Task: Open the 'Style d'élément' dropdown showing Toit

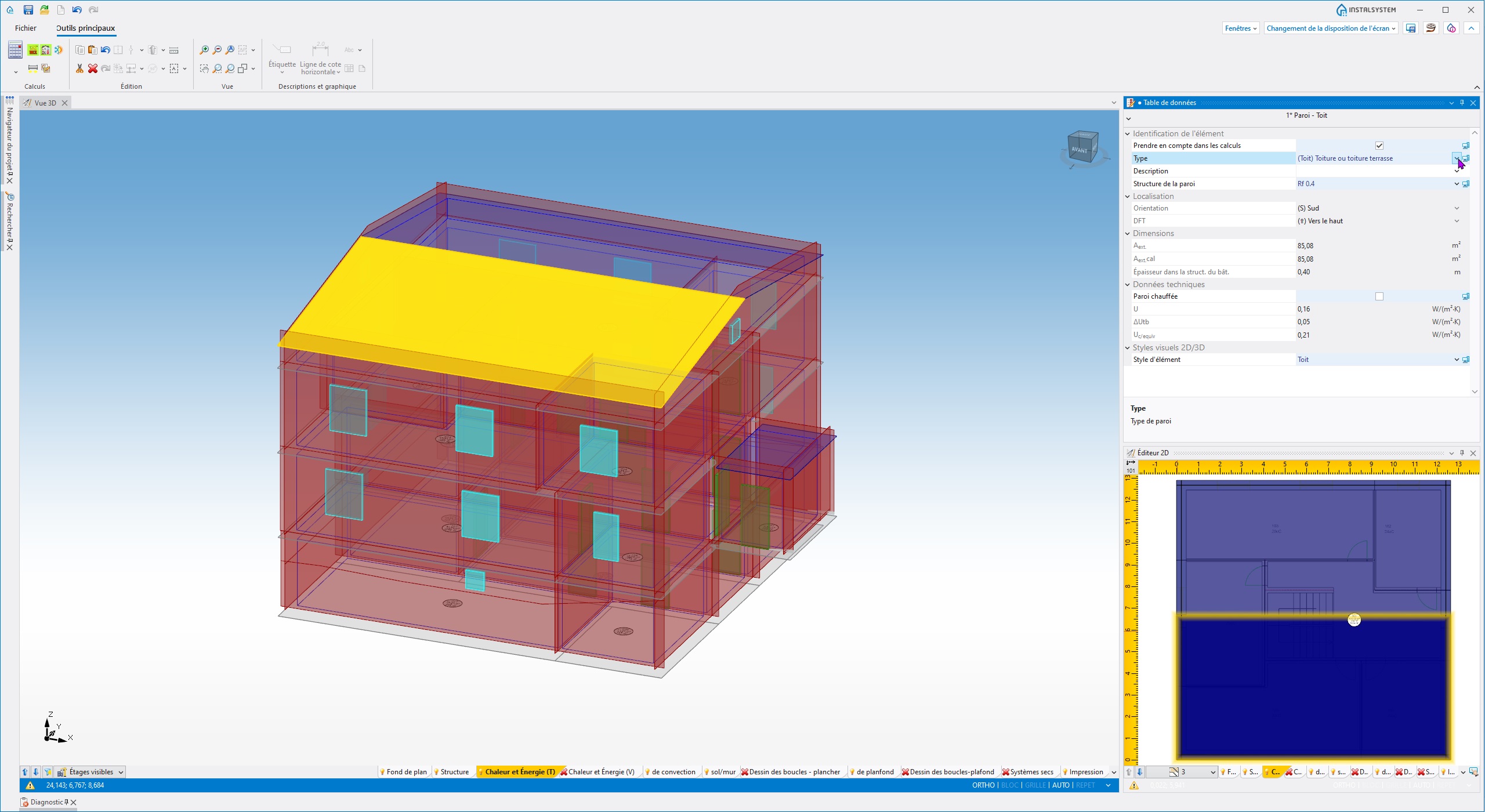Action: point(1457,360)
